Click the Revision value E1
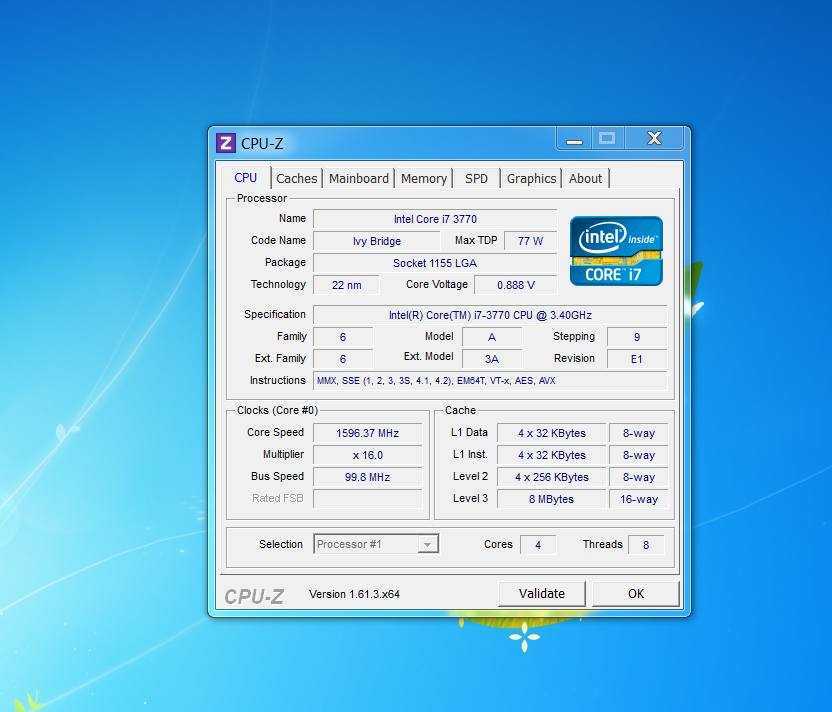This screenshot has width=832, height=712. [x=637, y=359]
